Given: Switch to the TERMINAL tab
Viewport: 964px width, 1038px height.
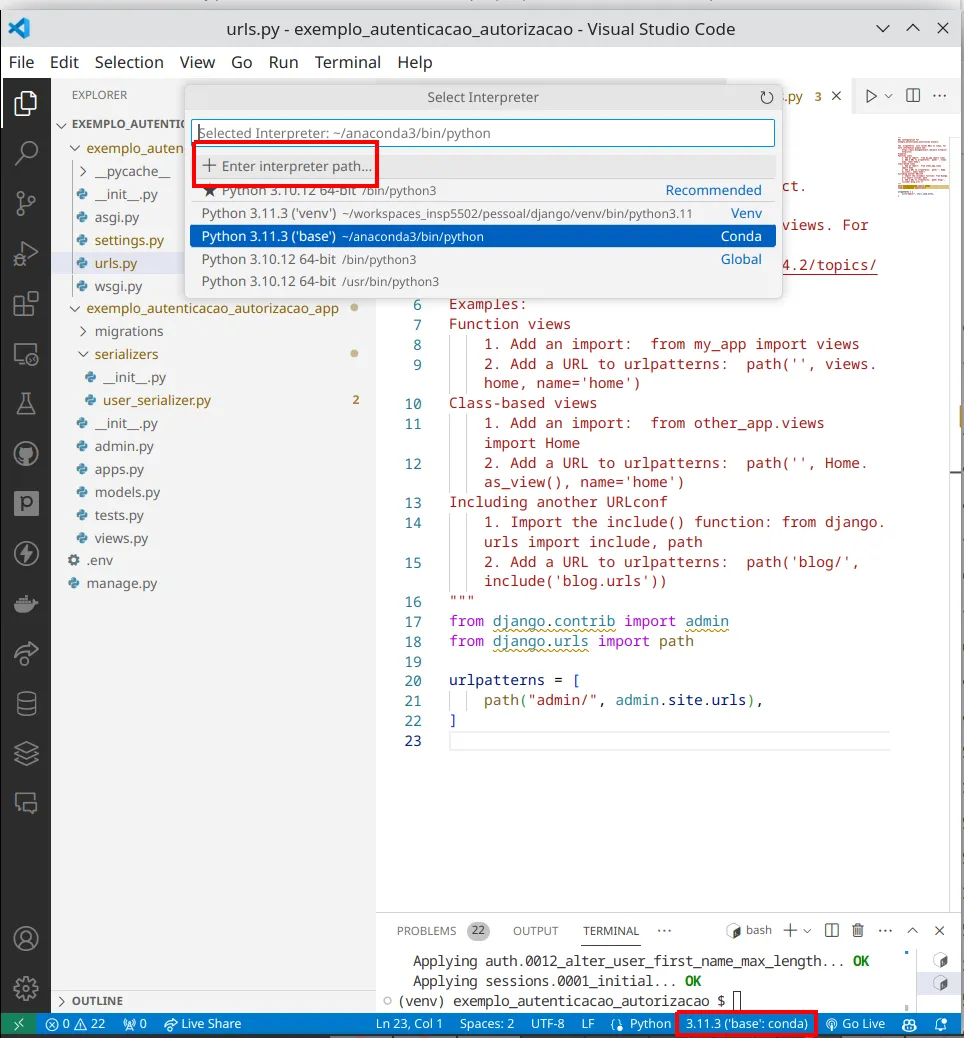Looking at the screenshot, I should 610,931.
